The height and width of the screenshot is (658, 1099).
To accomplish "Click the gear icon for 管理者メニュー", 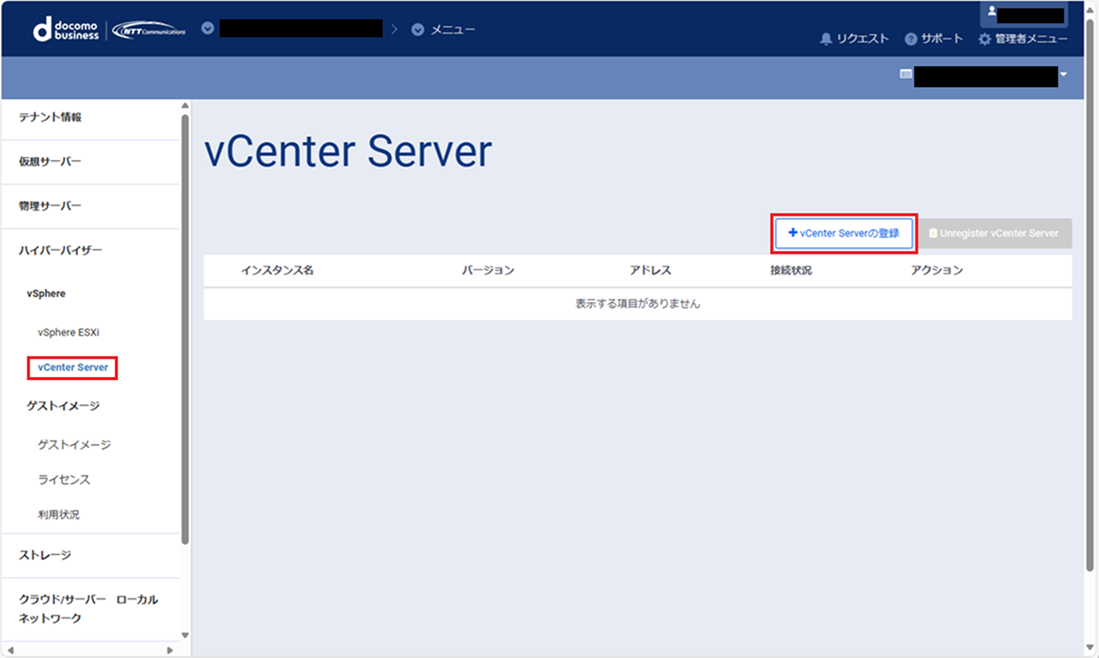I will tap(984, 39).
